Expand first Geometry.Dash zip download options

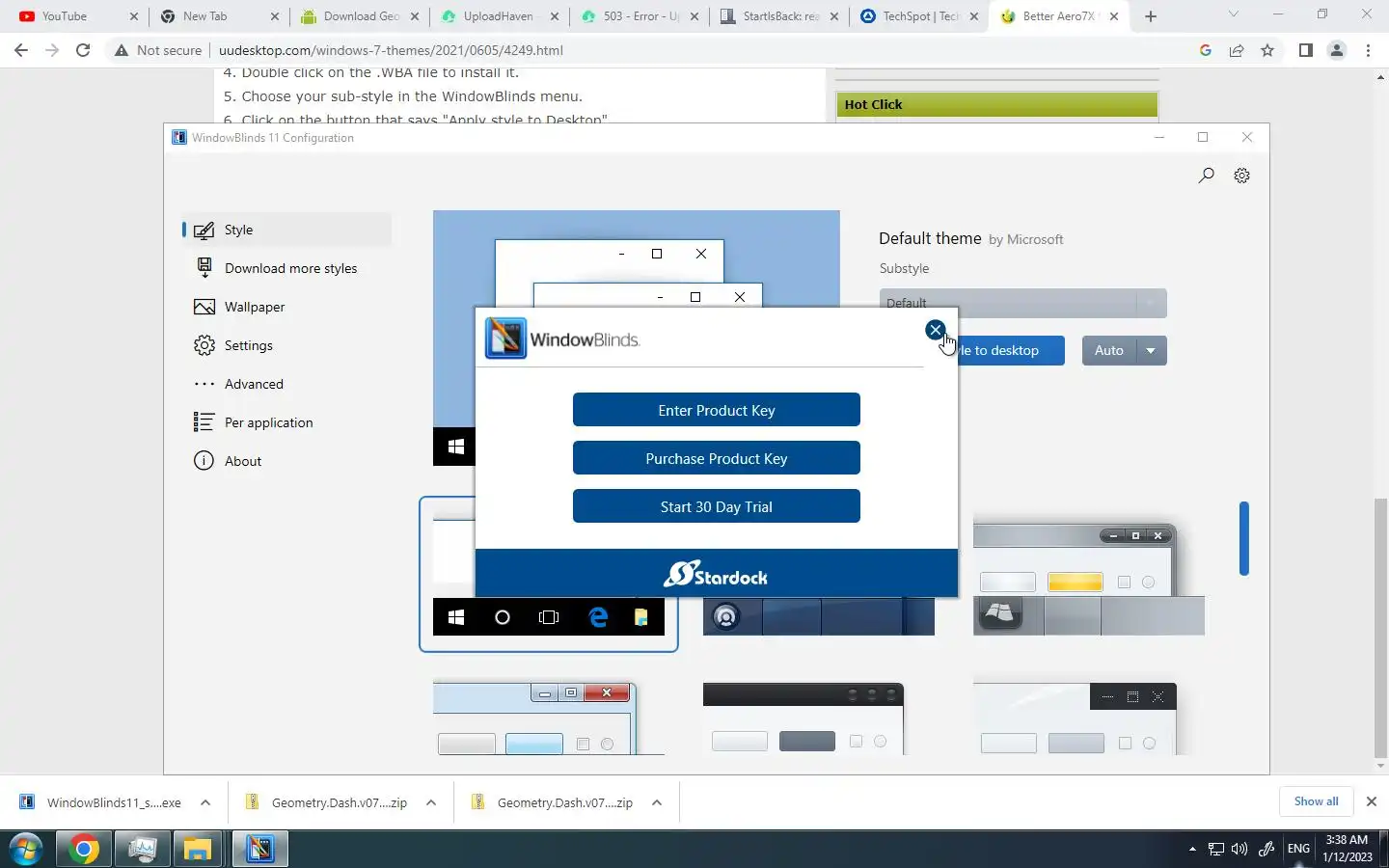tap(431, 802)
